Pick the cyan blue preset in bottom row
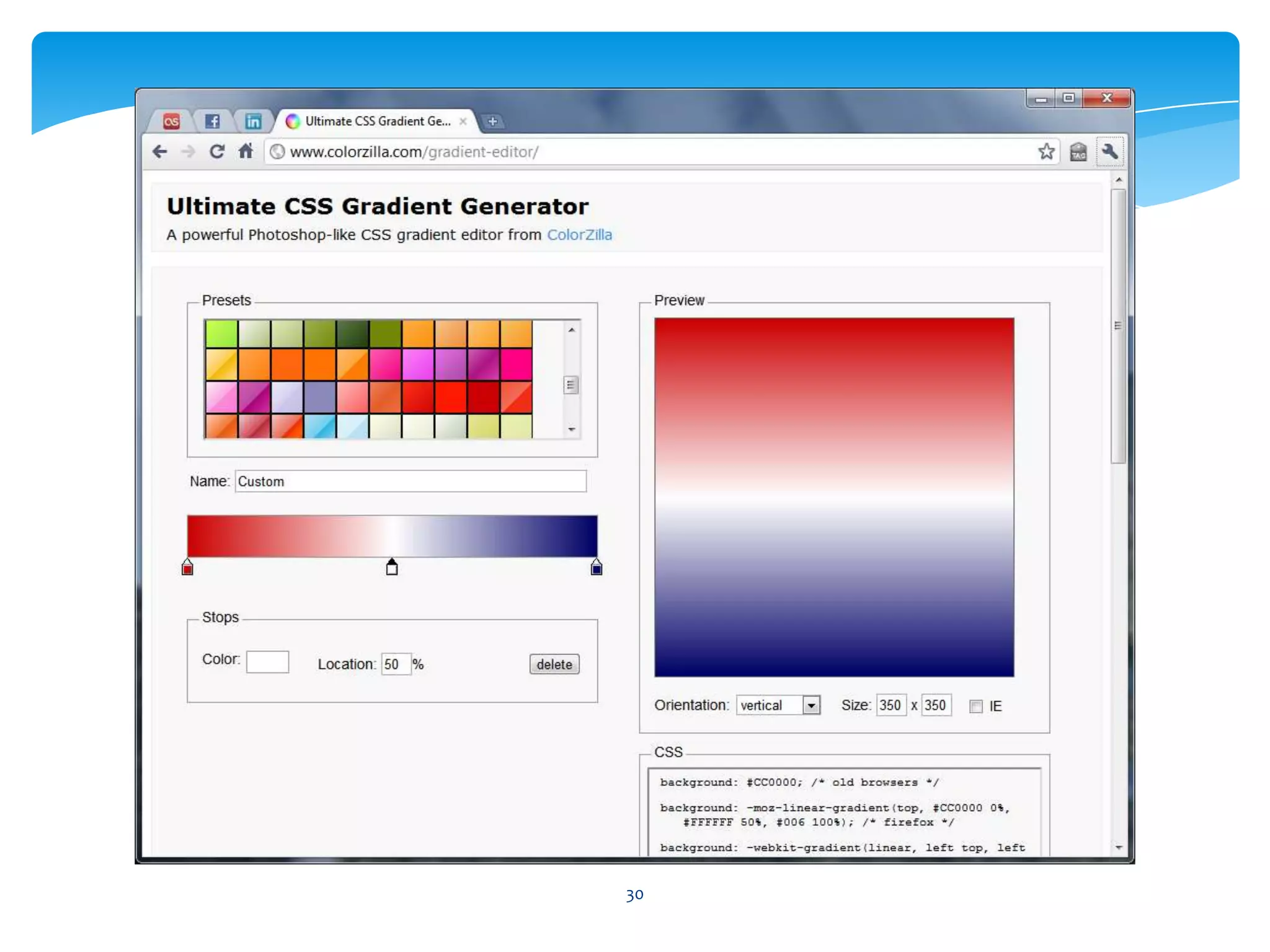Image resolution: width=1270 pixels, height=952 pixels. pos(320,426)
